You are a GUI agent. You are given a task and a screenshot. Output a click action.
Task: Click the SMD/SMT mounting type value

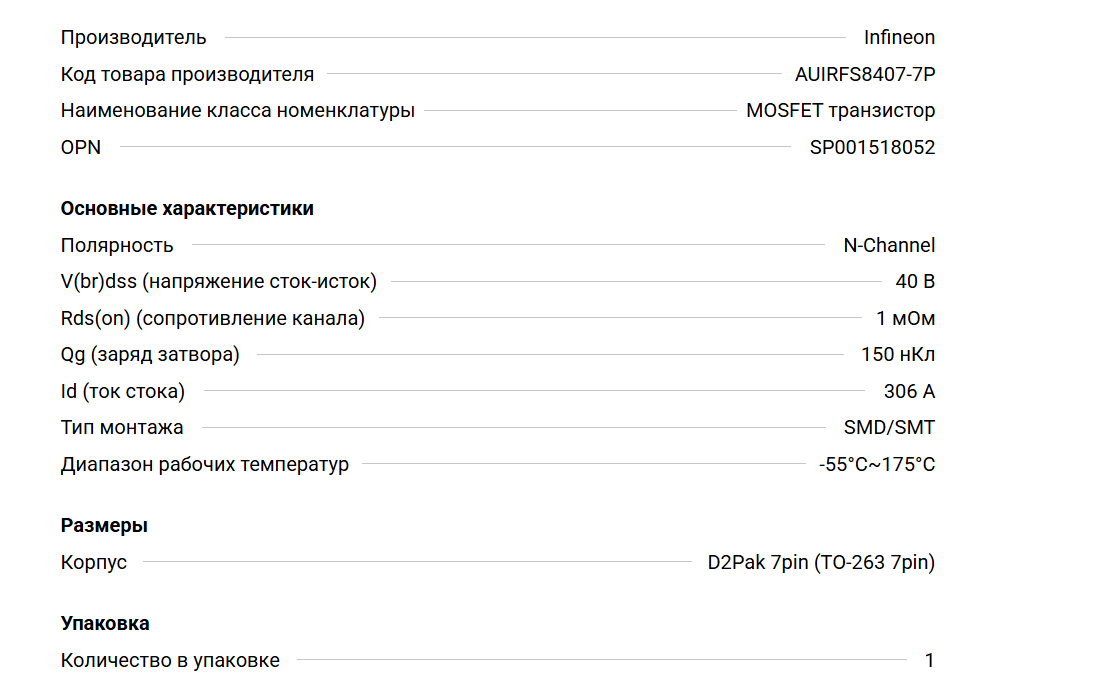click(x=889, y=428)
